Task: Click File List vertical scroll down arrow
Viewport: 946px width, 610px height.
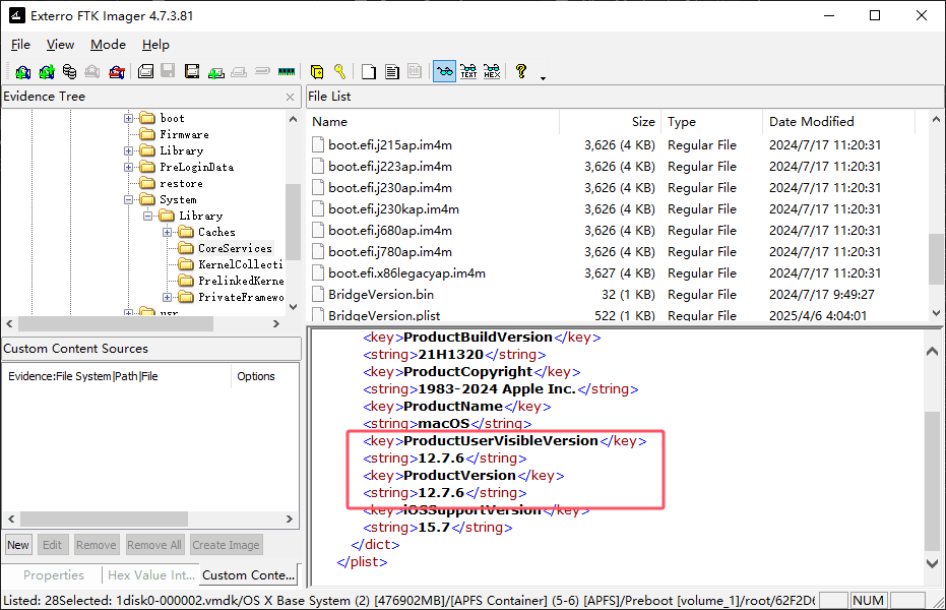Action: point(936,313)
